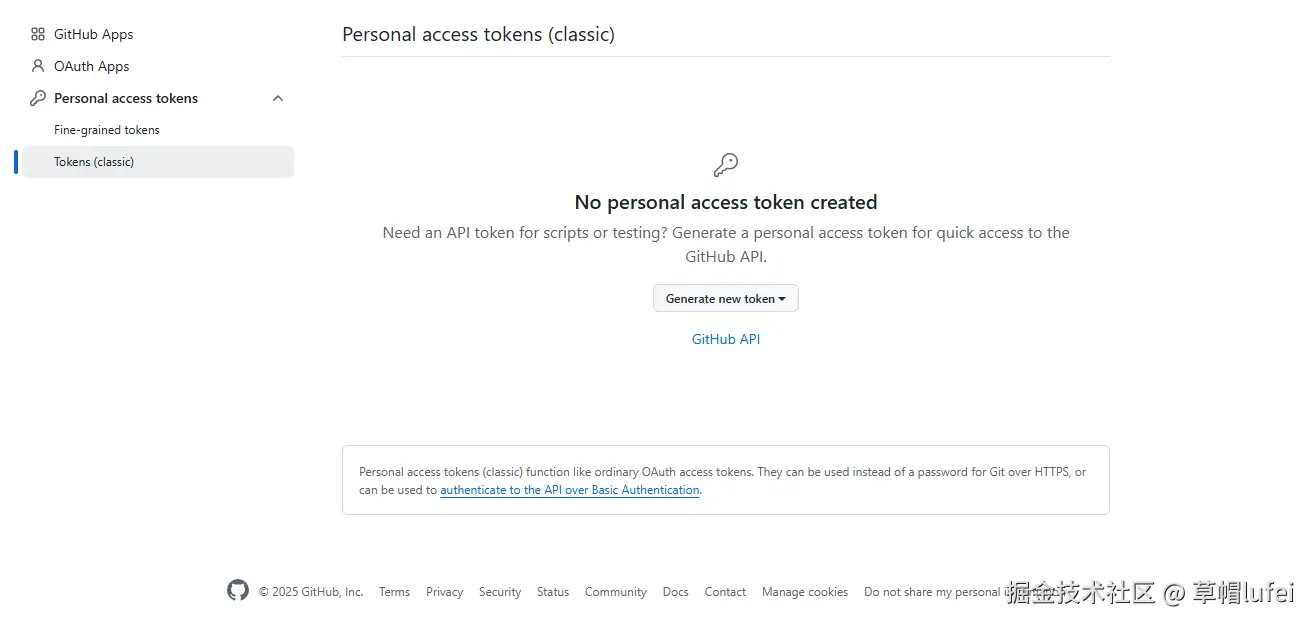
Task: Visit the Security footer link
Action: tap(500, 592)
